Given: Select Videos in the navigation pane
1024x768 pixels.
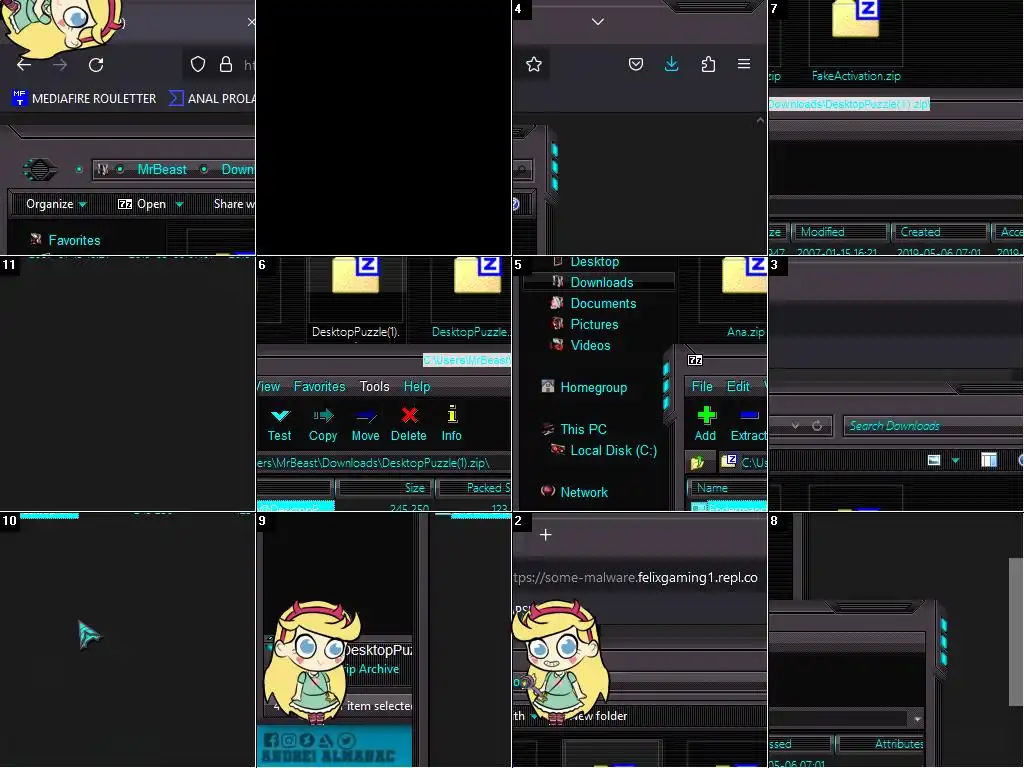Looking at the screenshot, I should coord(590,345).
